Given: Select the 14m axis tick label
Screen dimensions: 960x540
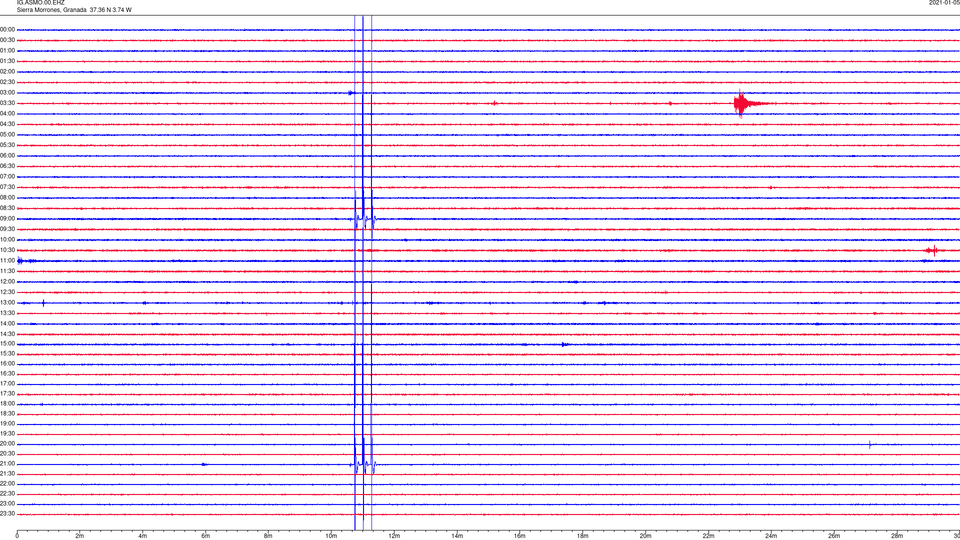Looking at the screenshot, I should click(x=457, y=536).
